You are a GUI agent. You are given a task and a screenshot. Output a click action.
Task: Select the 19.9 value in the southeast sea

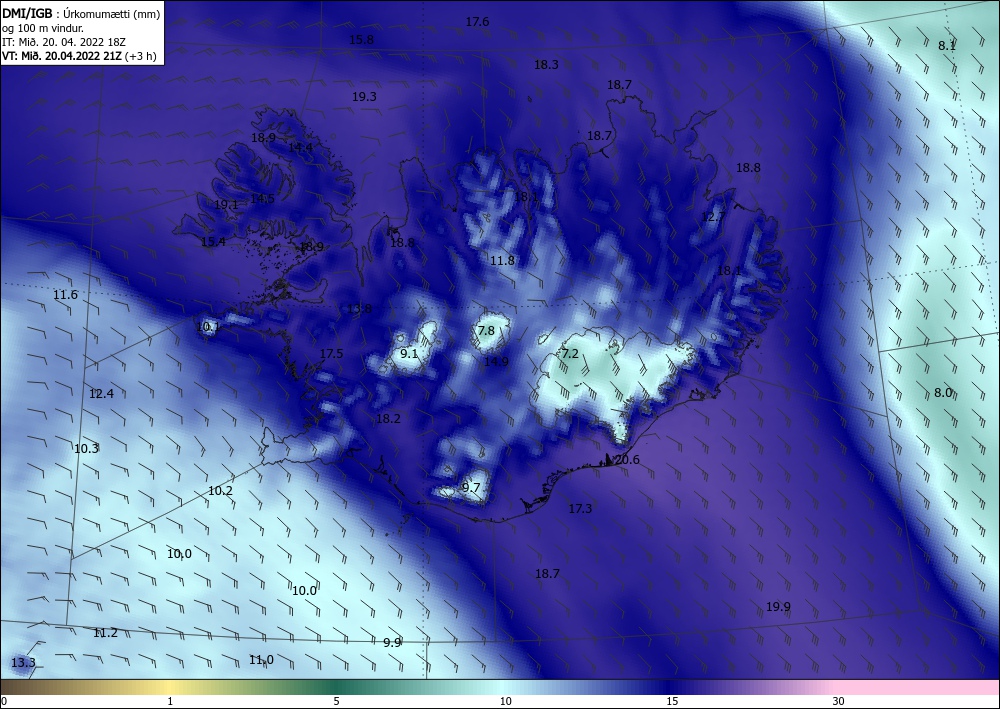[778, 606]
